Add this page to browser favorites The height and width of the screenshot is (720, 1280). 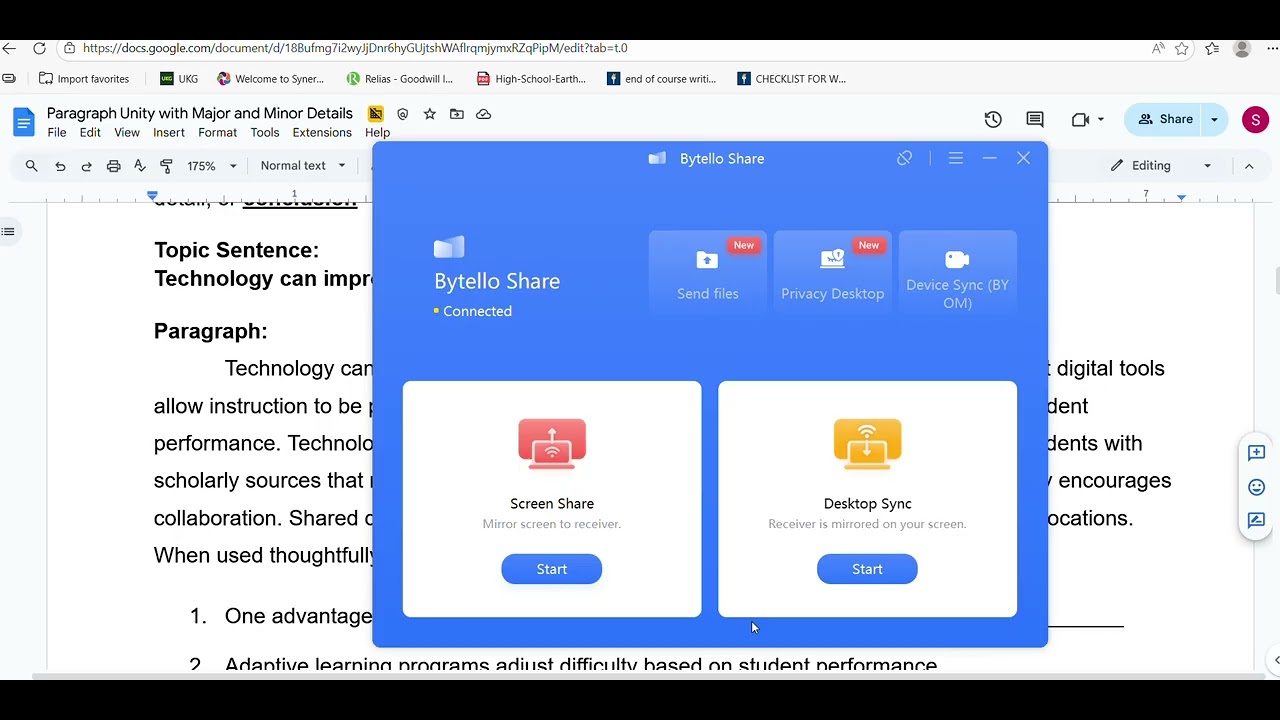(x=1182, y=48)
